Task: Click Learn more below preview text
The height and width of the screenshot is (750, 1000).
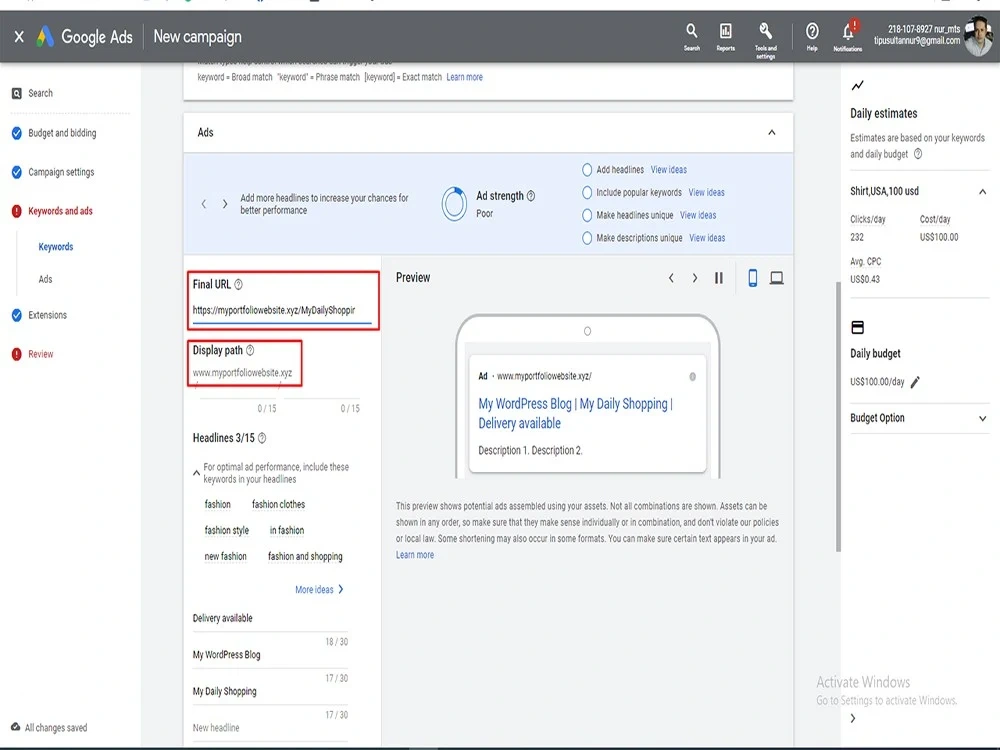Action: point(415,555)
